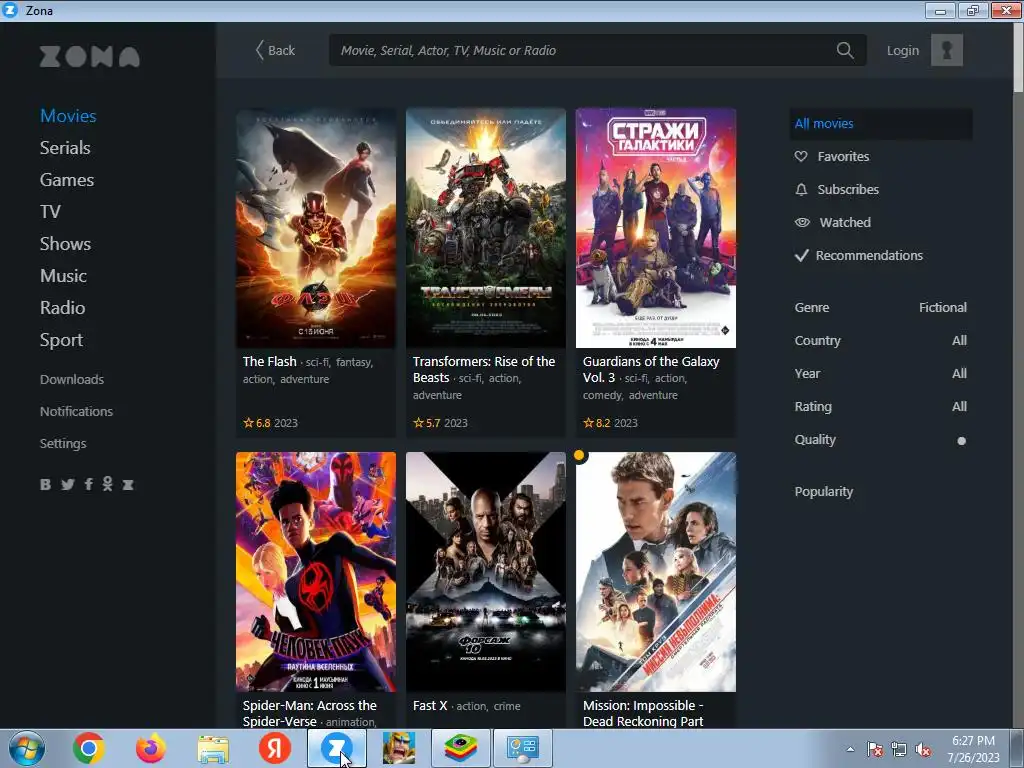Go to Games section
Screen dimensions: 1024x768
pos(67,180)
